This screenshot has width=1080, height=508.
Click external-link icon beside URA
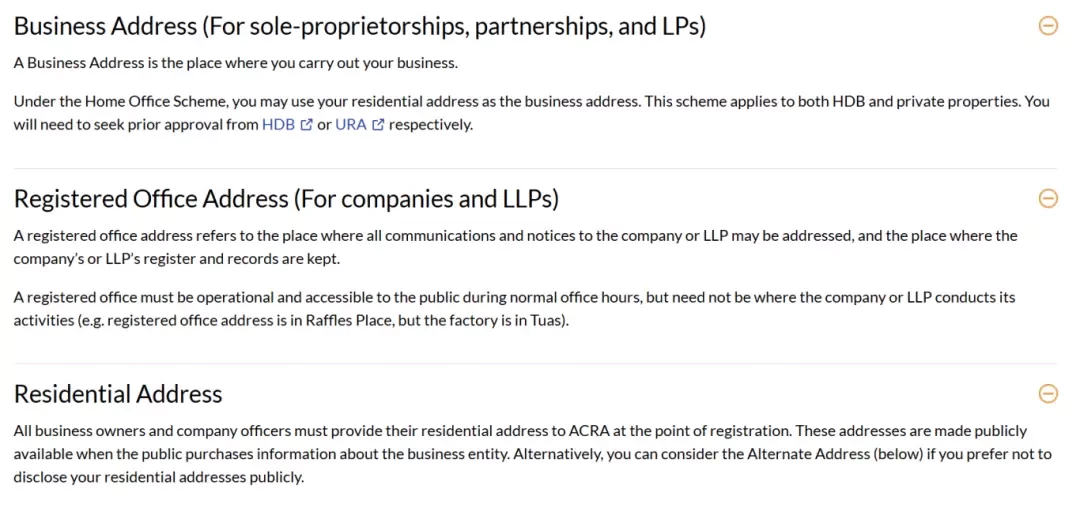(377, 126)
